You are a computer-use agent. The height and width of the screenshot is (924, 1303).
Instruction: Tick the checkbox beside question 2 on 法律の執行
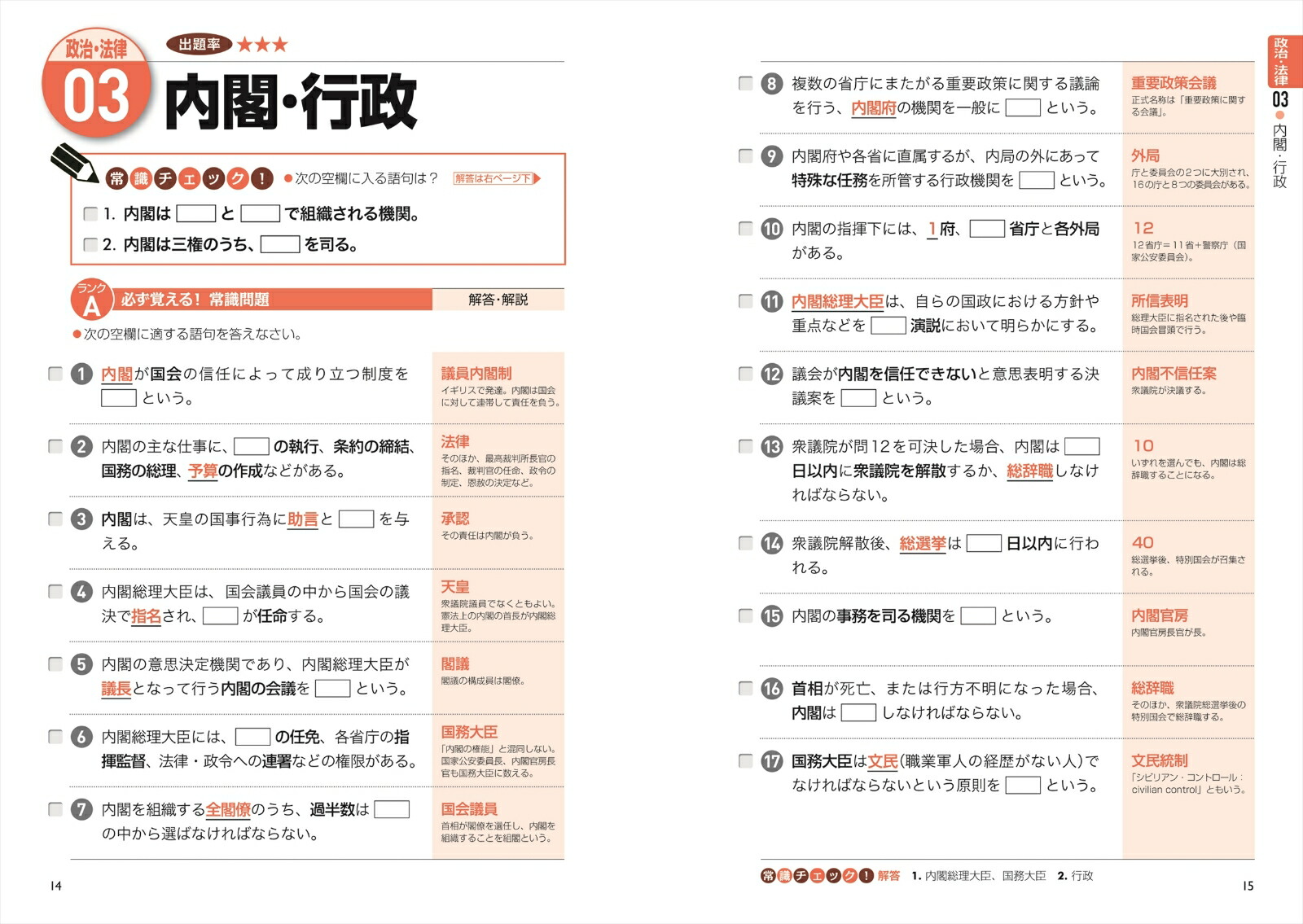point(55,446)
